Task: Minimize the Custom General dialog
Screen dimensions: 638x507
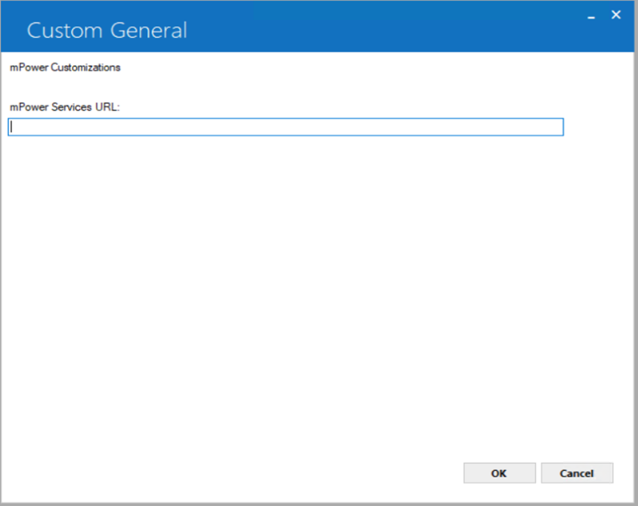Action: [x=591, y=17]
